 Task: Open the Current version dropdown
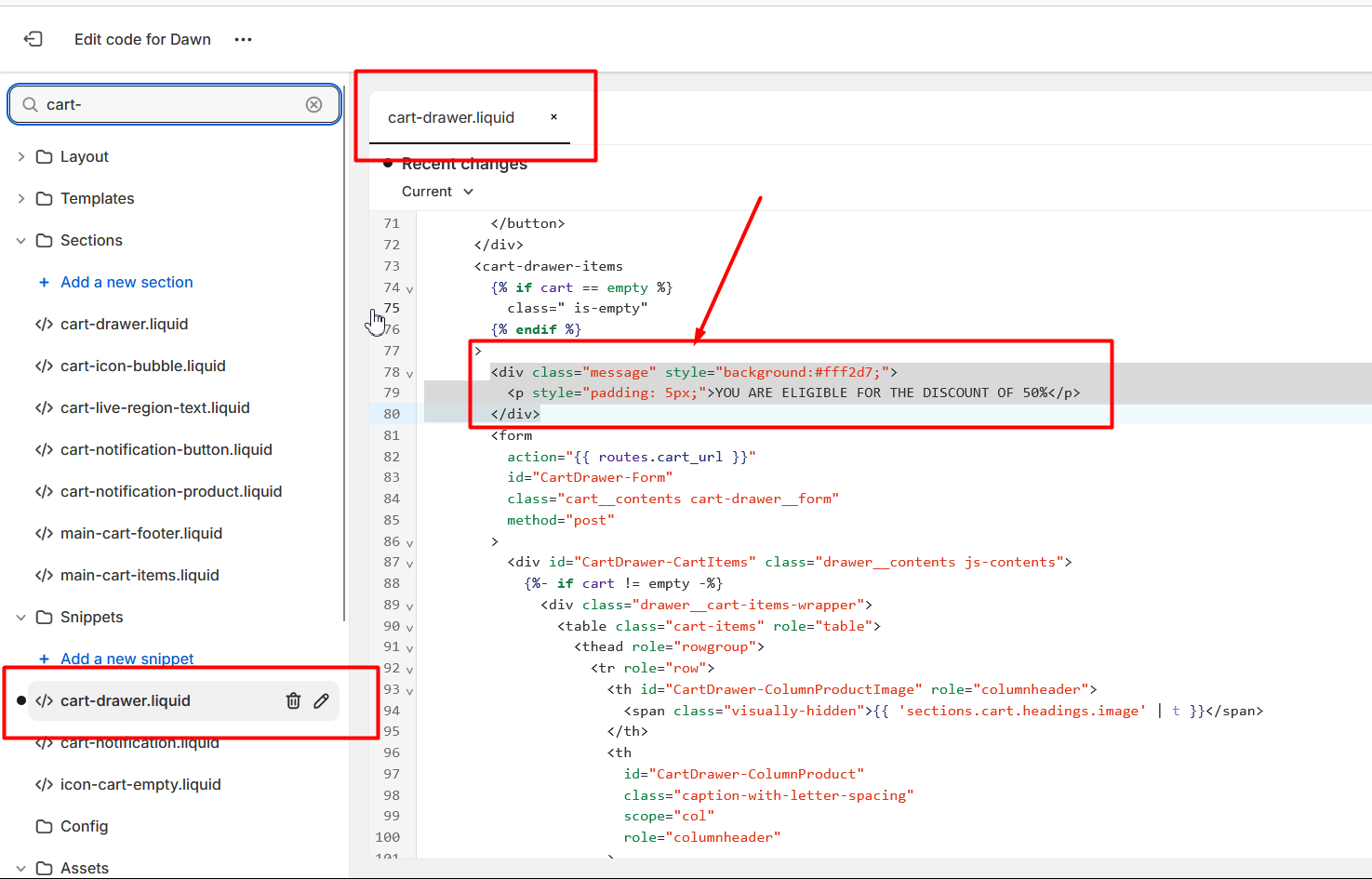tap(438, 191)
